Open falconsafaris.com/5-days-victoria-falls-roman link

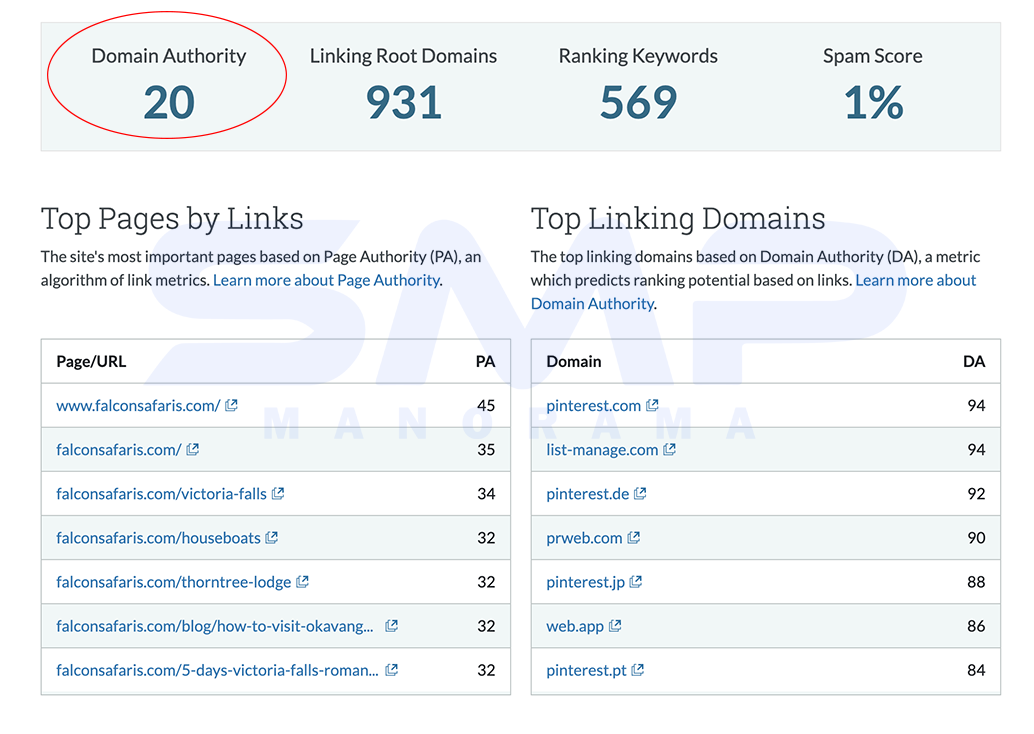pos(217,670)
